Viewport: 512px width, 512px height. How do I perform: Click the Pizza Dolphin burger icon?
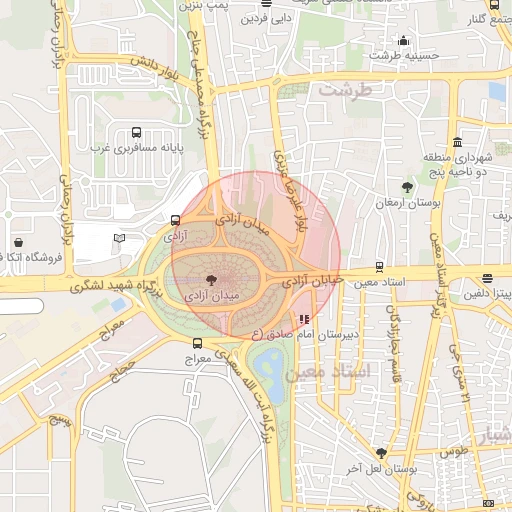[x=487, y=278]
